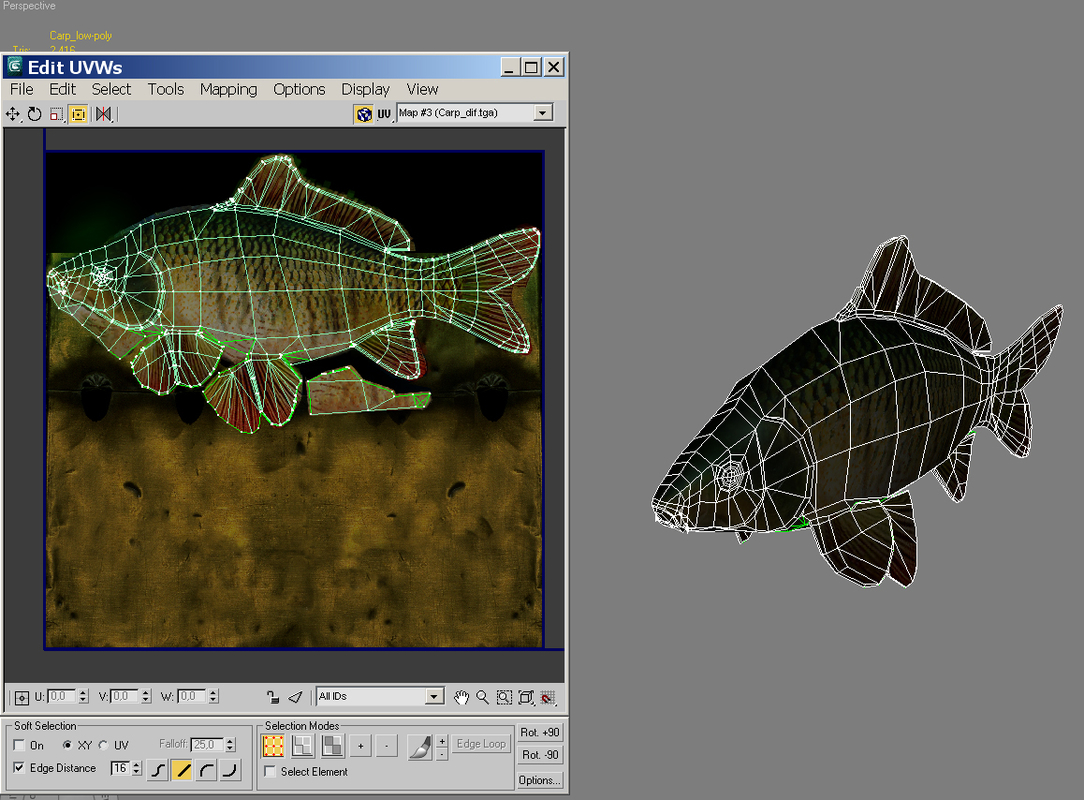This screenshot has width=1084, height=800.
Task: Enable Soft Selection with the On checkbox
Action: pos(17,745)
